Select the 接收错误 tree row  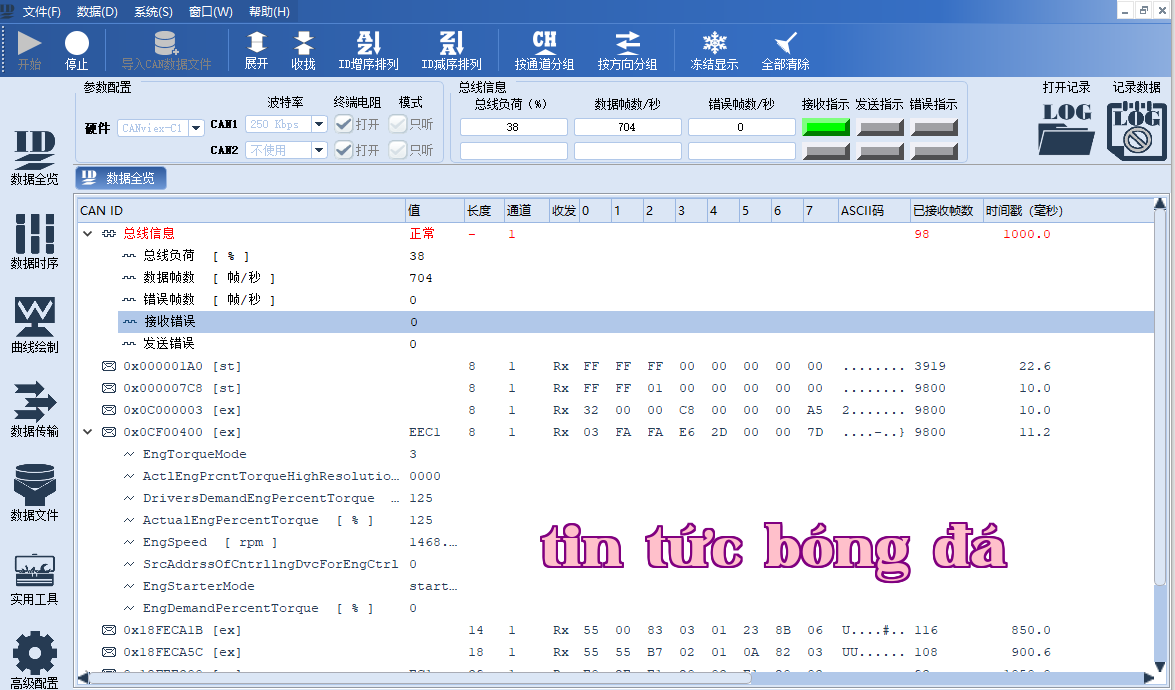(635, 322)
